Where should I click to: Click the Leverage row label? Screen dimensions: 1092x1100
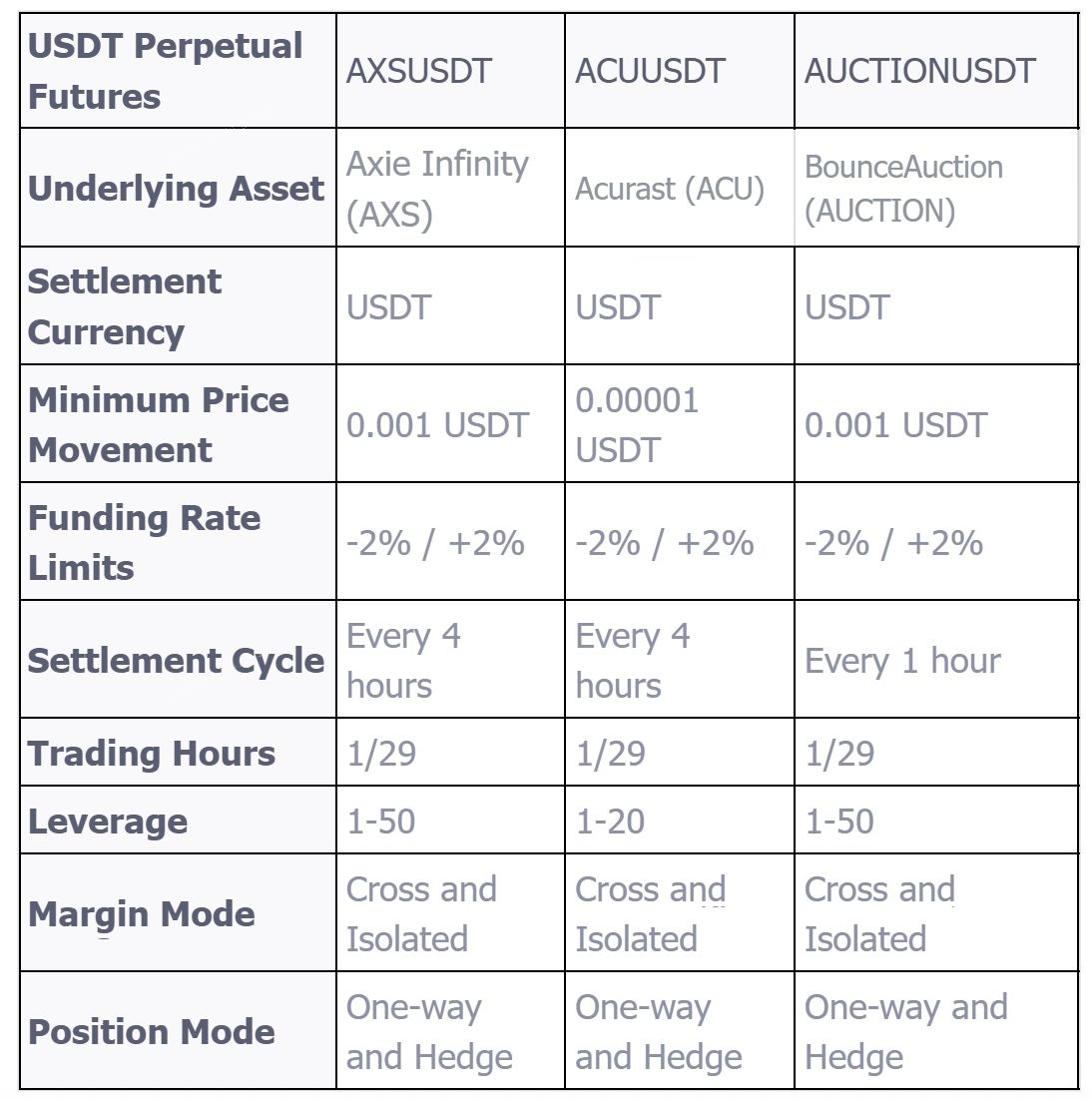(108, 821)
